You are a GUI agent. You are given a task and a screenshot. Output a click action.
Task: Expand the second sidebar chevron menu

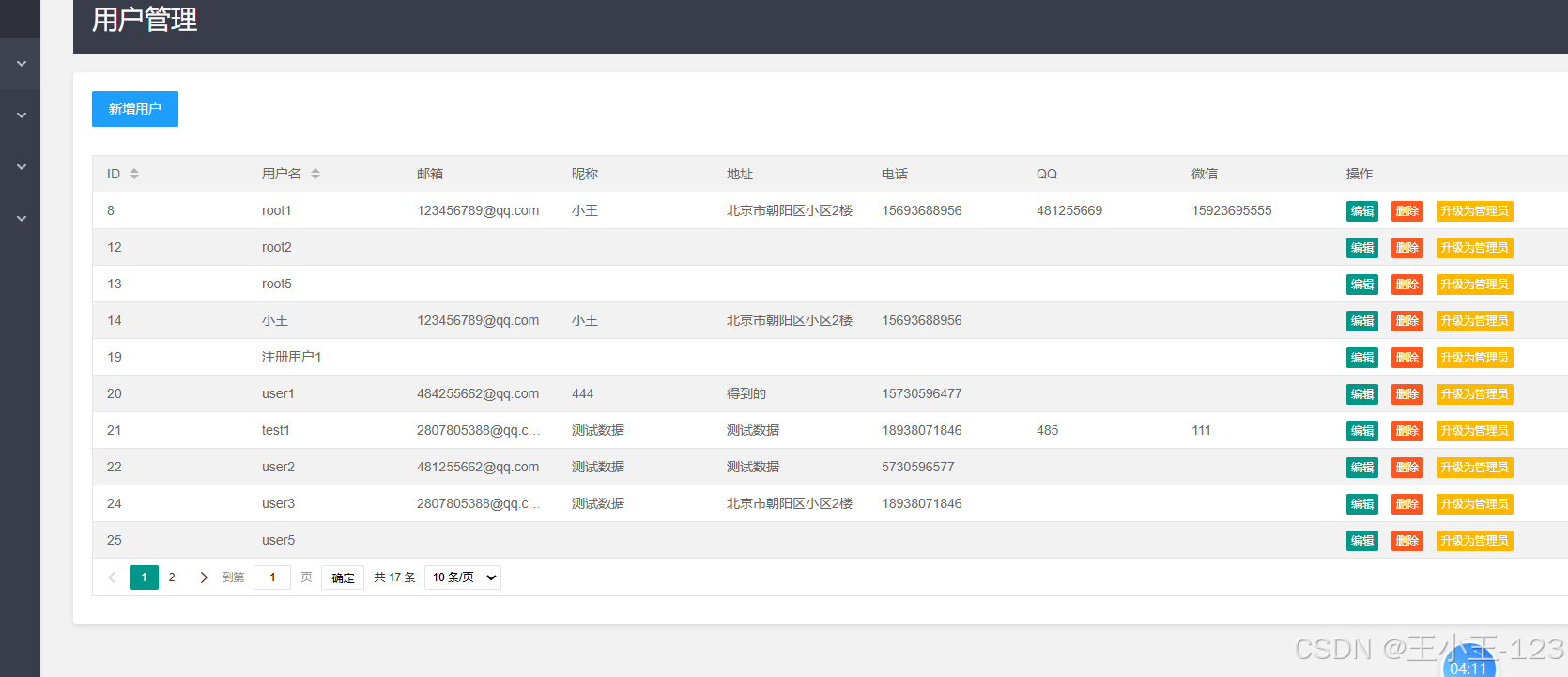pos(21,115)
